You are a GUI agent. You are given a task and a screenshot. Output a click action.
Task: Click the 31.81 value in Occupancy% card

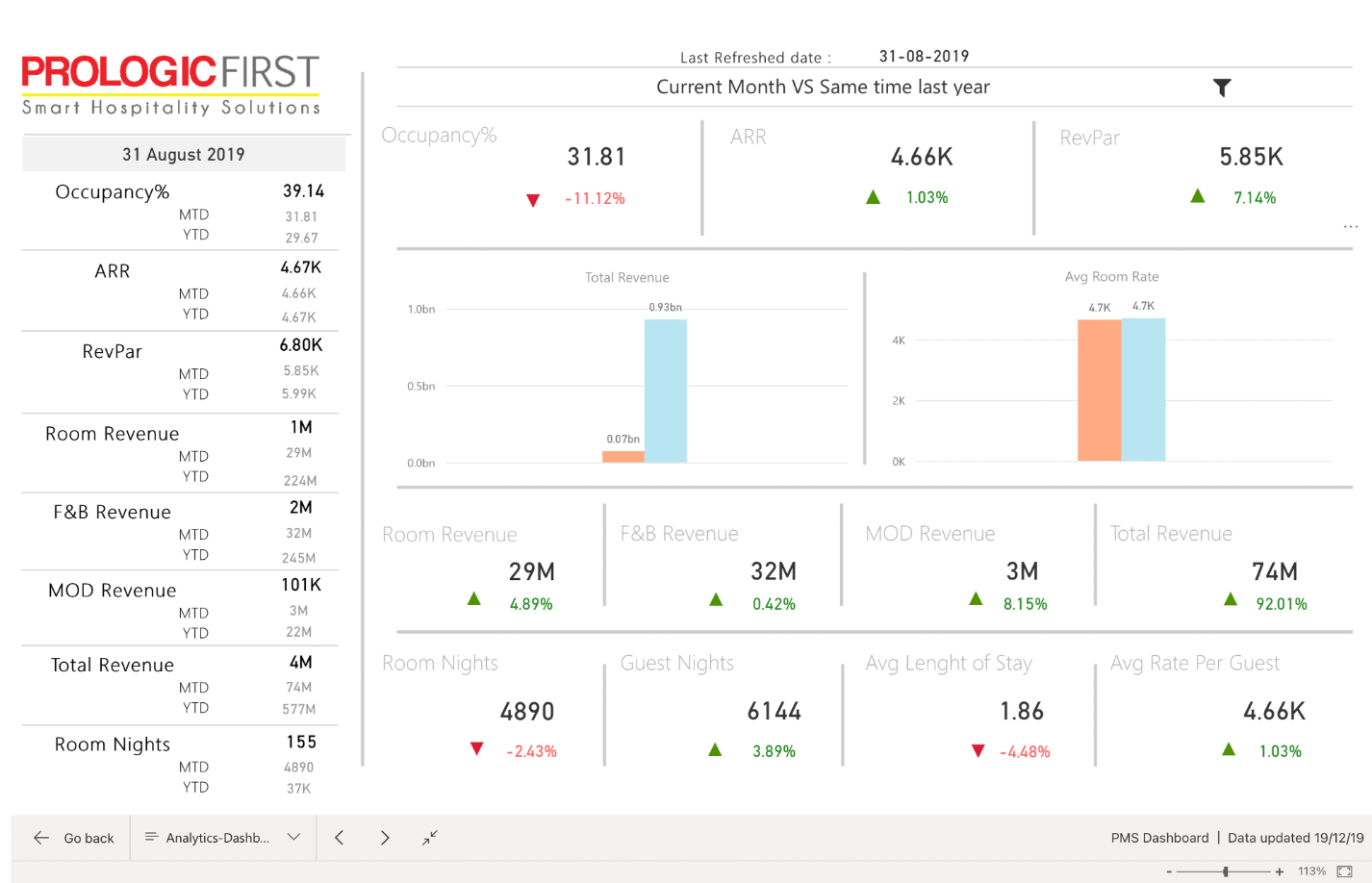click(x=597, y=157)
